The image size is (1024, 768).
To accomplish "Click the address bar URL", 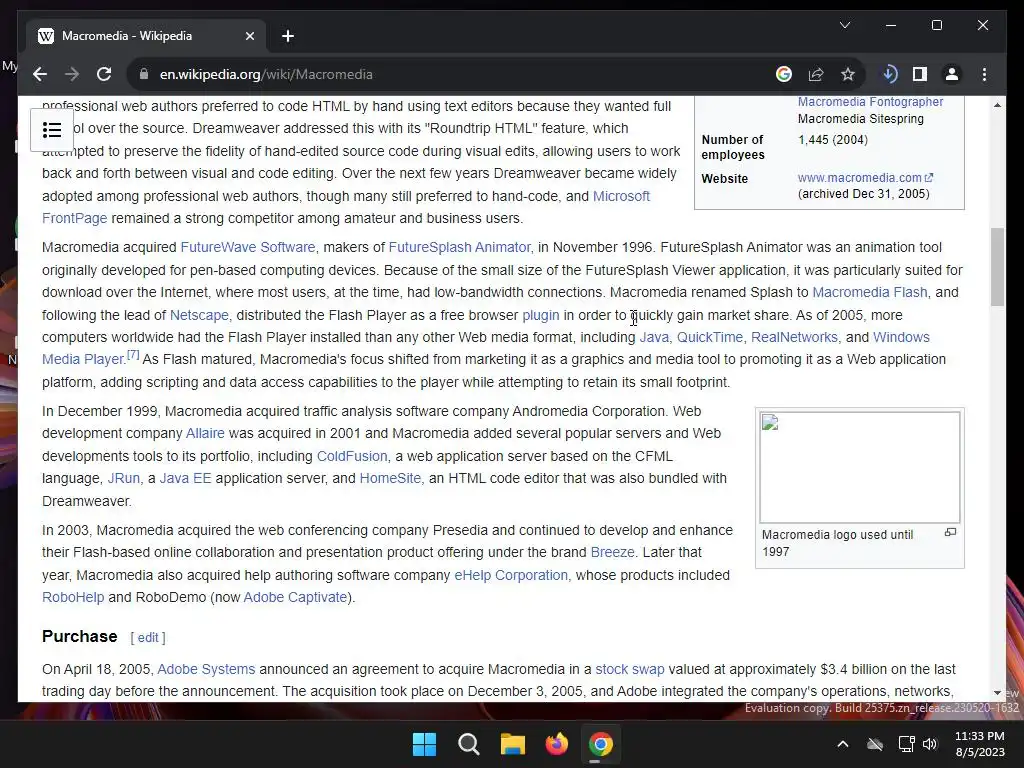I will tap(266, 74).
